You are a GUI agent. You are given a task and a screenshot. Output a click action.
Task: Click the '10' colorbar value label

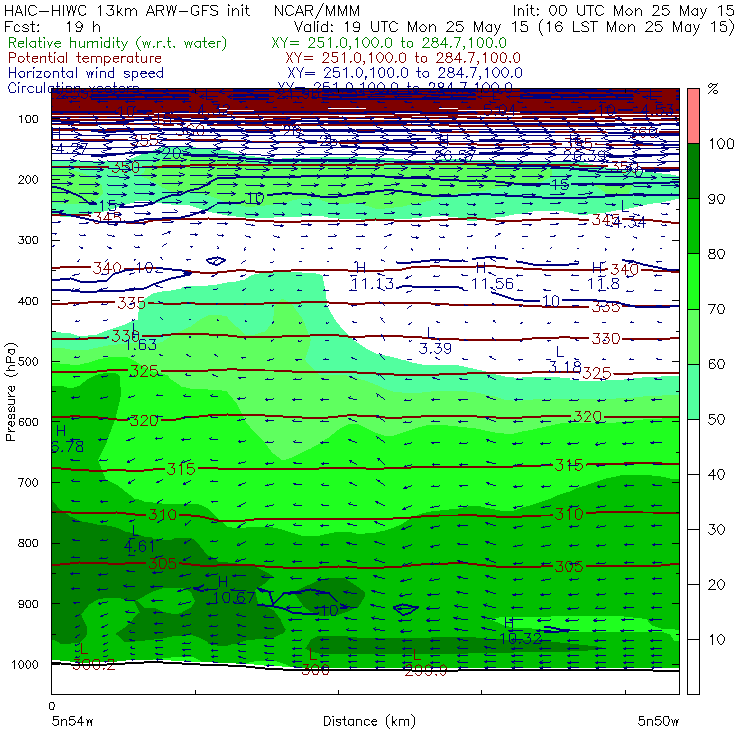click(x=716, y=640)
